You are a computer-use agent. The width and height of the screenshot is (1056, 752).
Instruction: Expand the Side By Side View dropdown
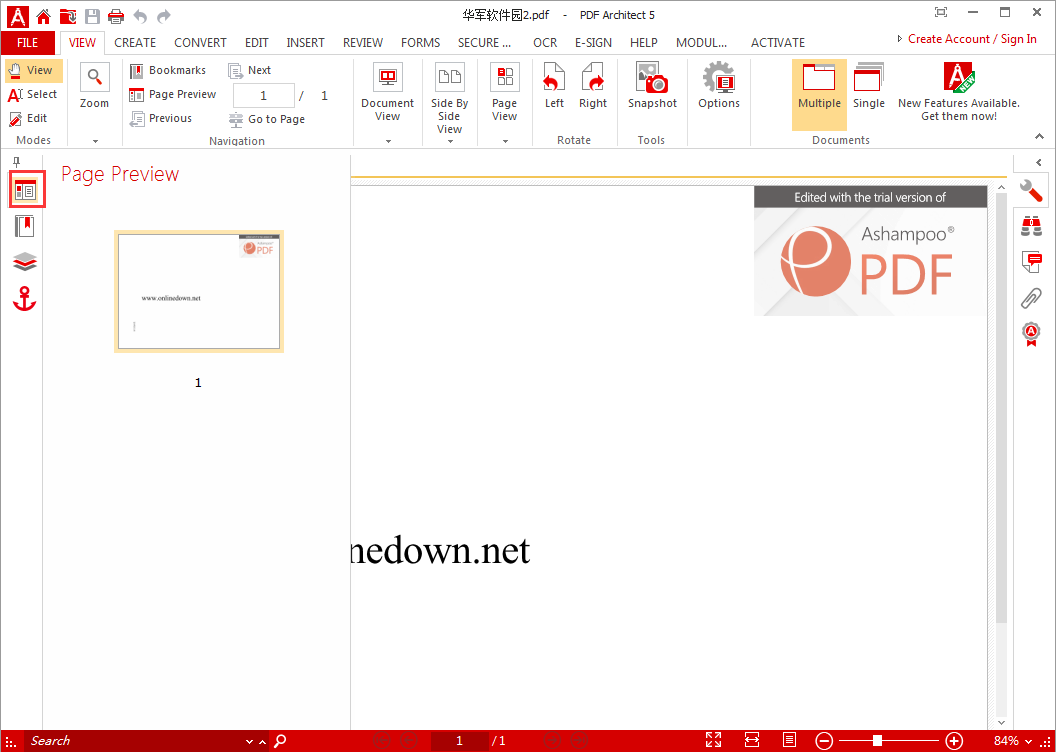click(450, 141)
